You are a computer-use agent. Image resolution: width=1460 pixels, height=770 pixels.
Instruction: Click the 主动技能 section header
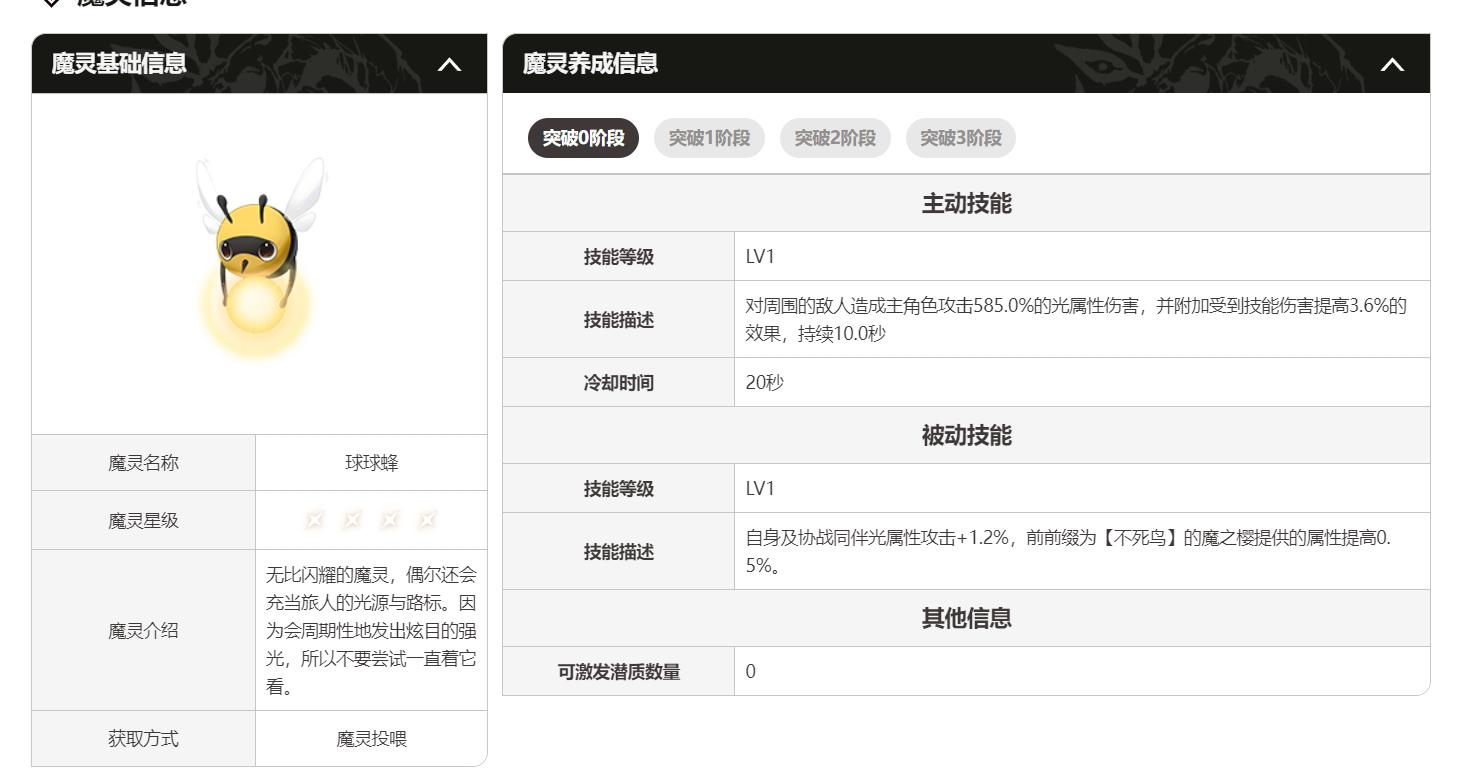pyautogui.click(x=966, y=204)
